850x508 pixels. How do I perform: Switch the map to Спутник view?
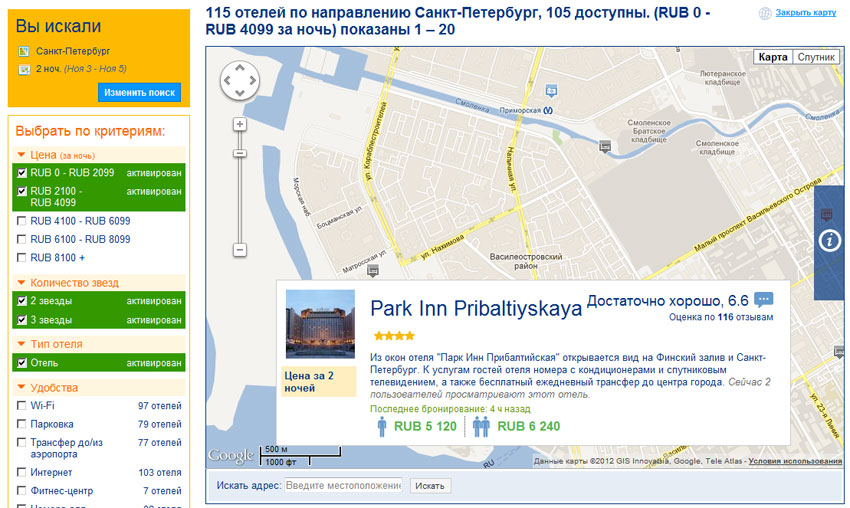coord(816,57)
